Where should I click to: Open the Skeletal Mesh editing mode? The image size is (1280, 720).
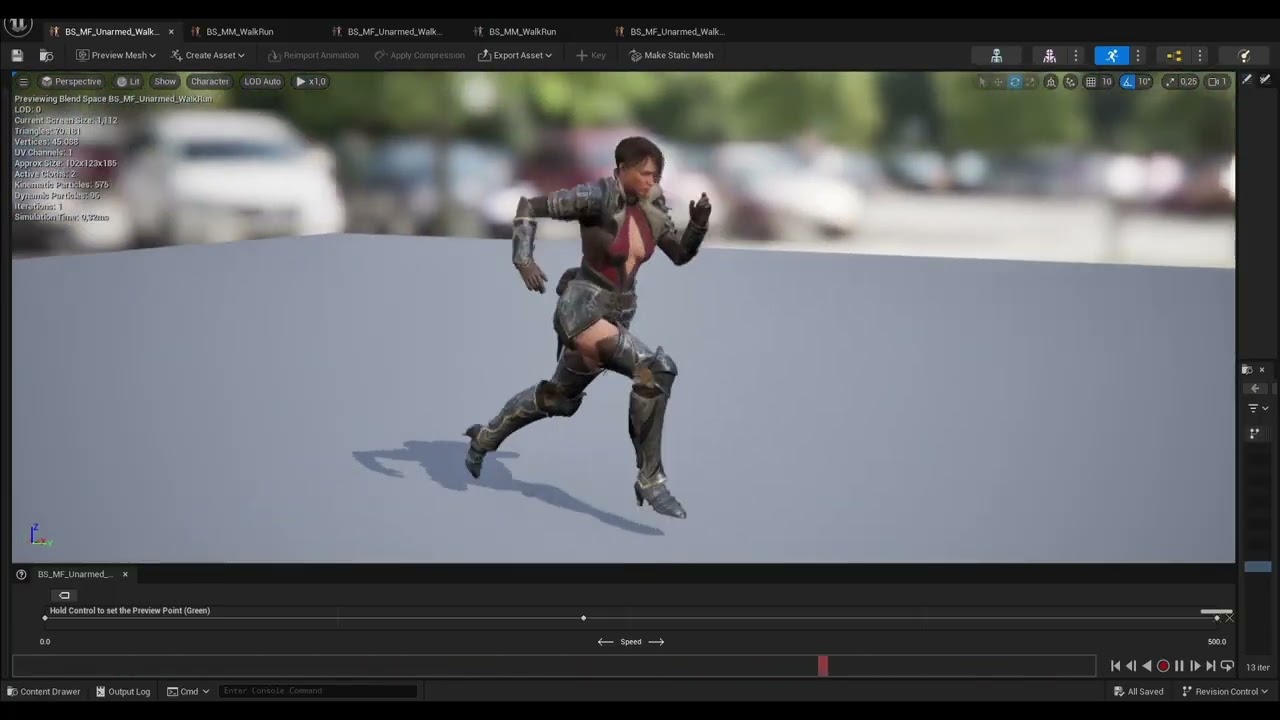pos(1049,56)
